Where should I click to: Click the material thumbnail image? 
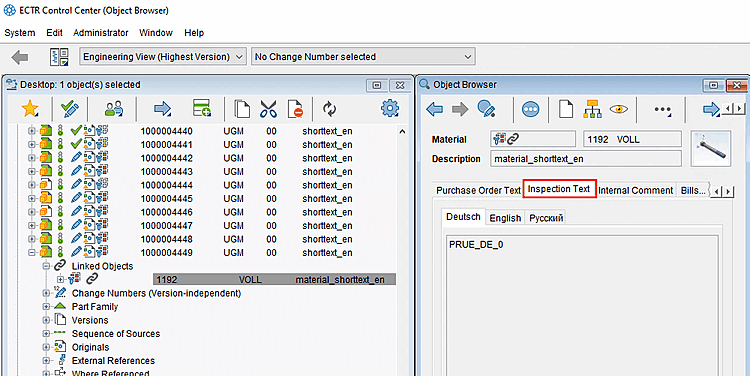pyautogui.click(x=711, y=148)
